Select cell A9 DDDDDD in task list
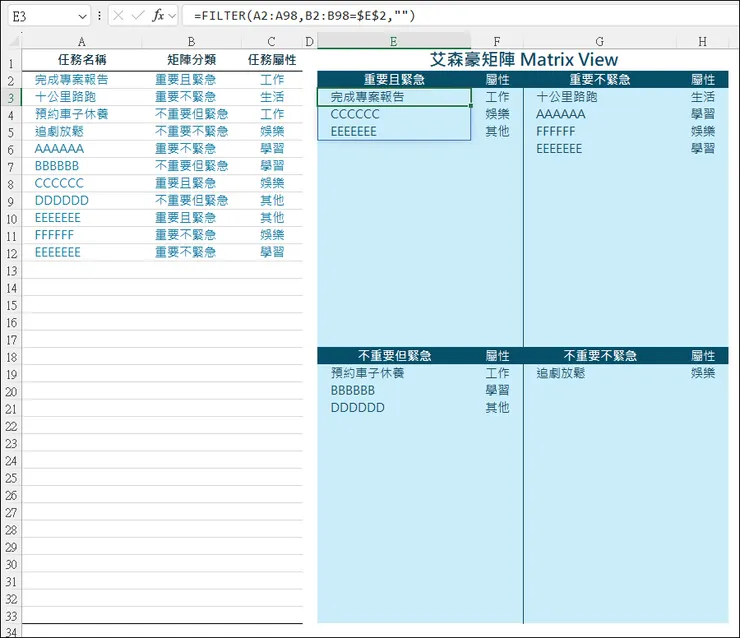 point(82,200)
